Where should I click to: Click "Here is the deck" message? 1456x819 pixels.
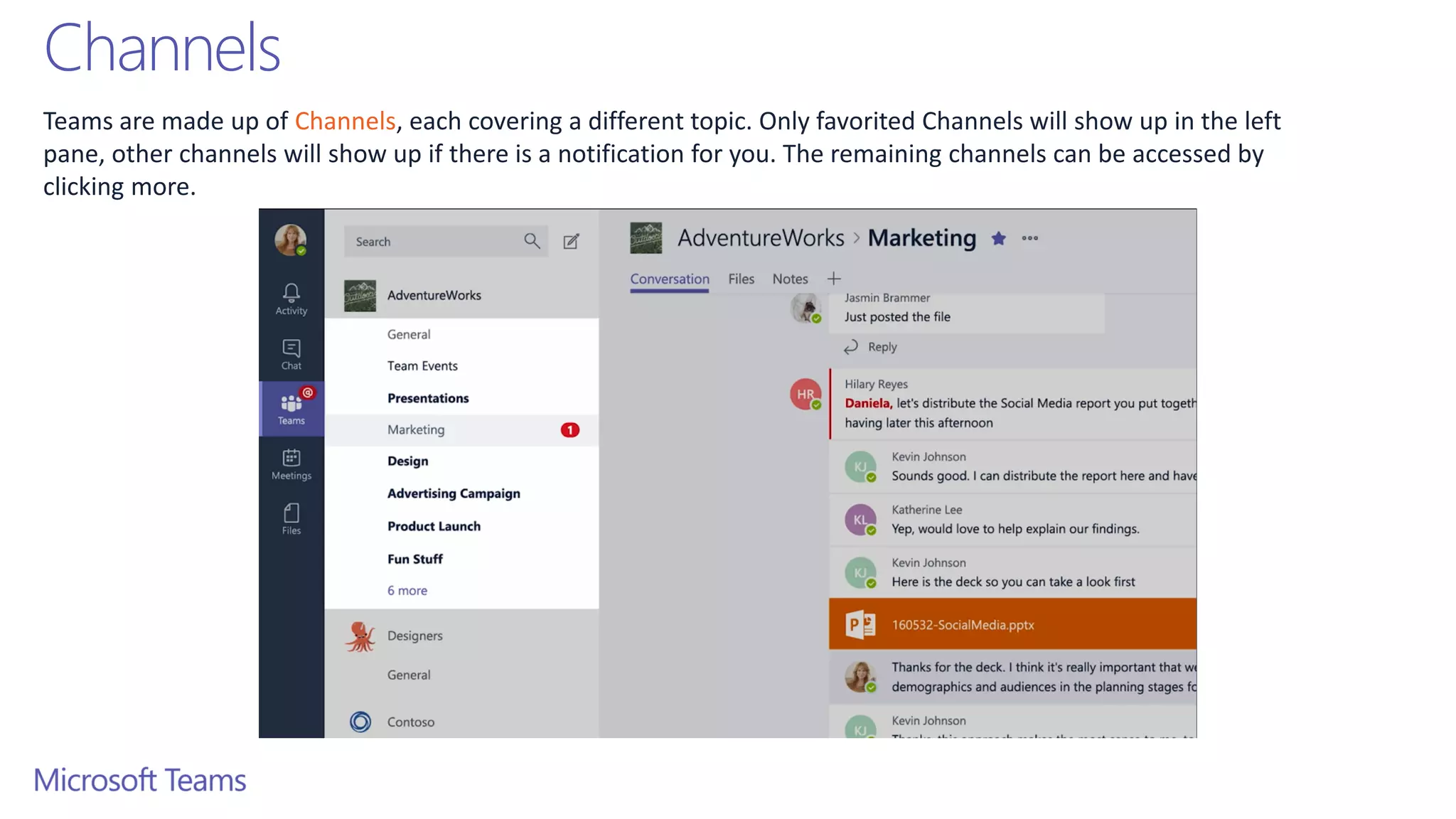tap(1013, 582)
